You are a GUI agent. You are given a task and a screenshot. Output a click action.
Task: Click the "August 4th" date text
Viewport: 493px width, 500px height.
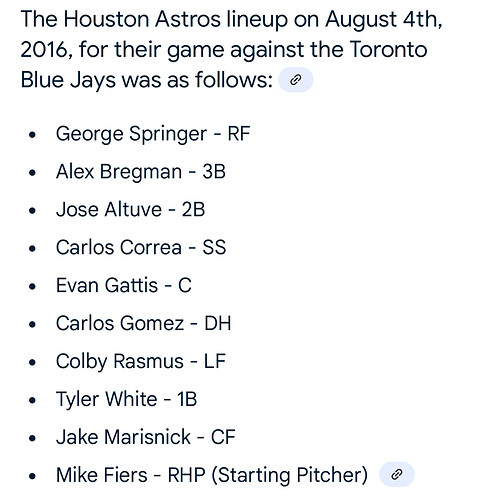click(x=384, y=20)
